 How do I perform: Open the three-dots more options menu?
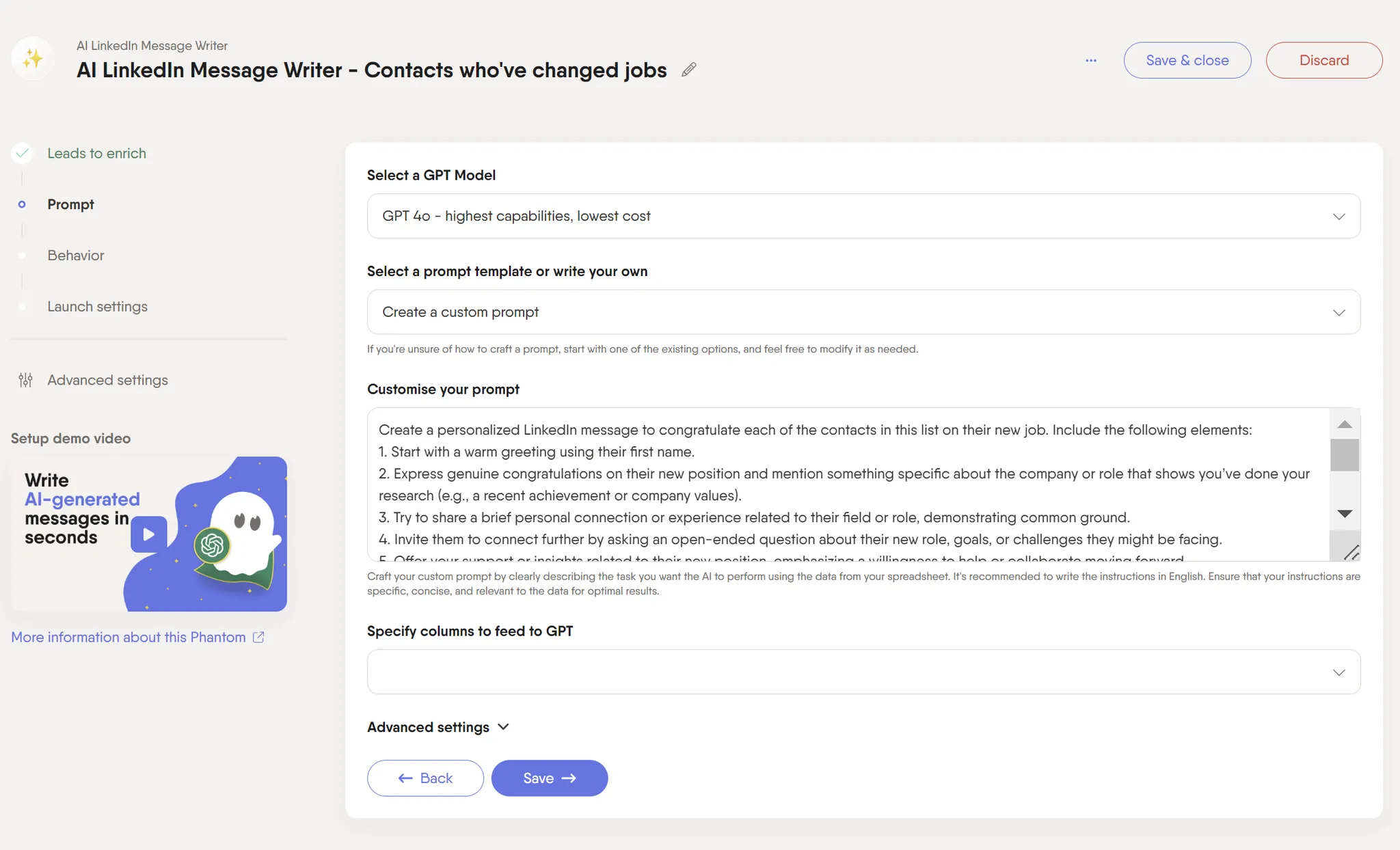coord(1091,61)
